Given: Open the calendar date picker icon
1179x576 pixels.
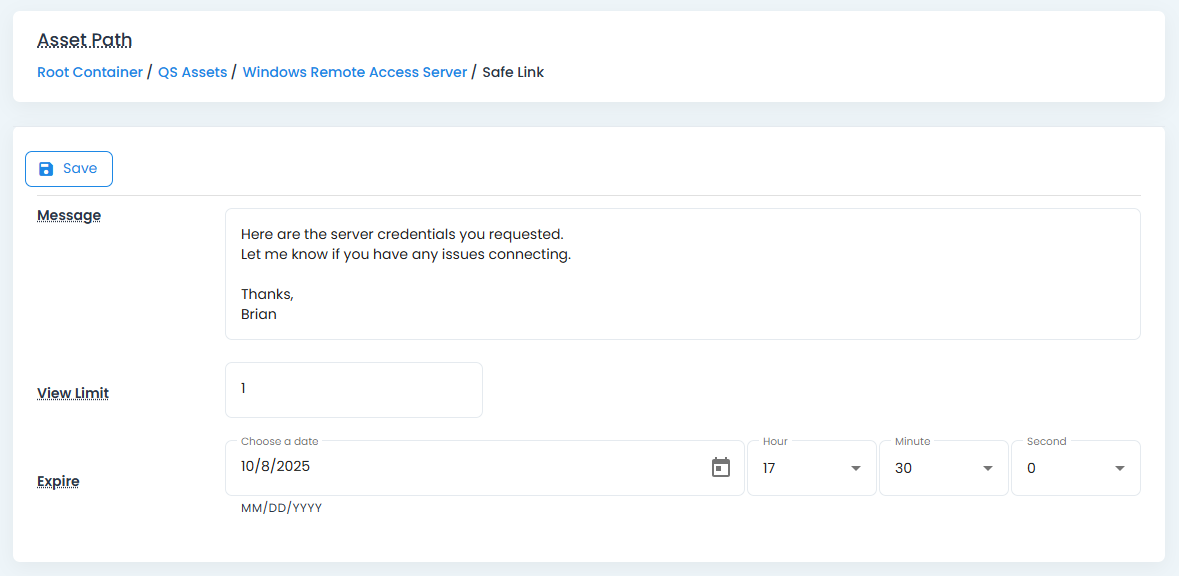Looking at the screenshot, I should [x=721, y=467].
